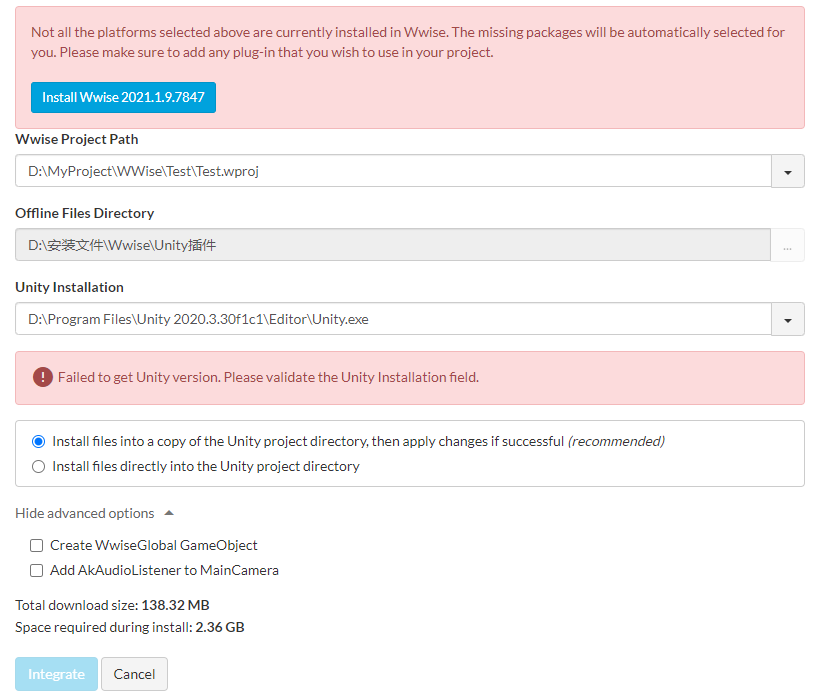Click the Wwise Project Path text field

(393, 171)
